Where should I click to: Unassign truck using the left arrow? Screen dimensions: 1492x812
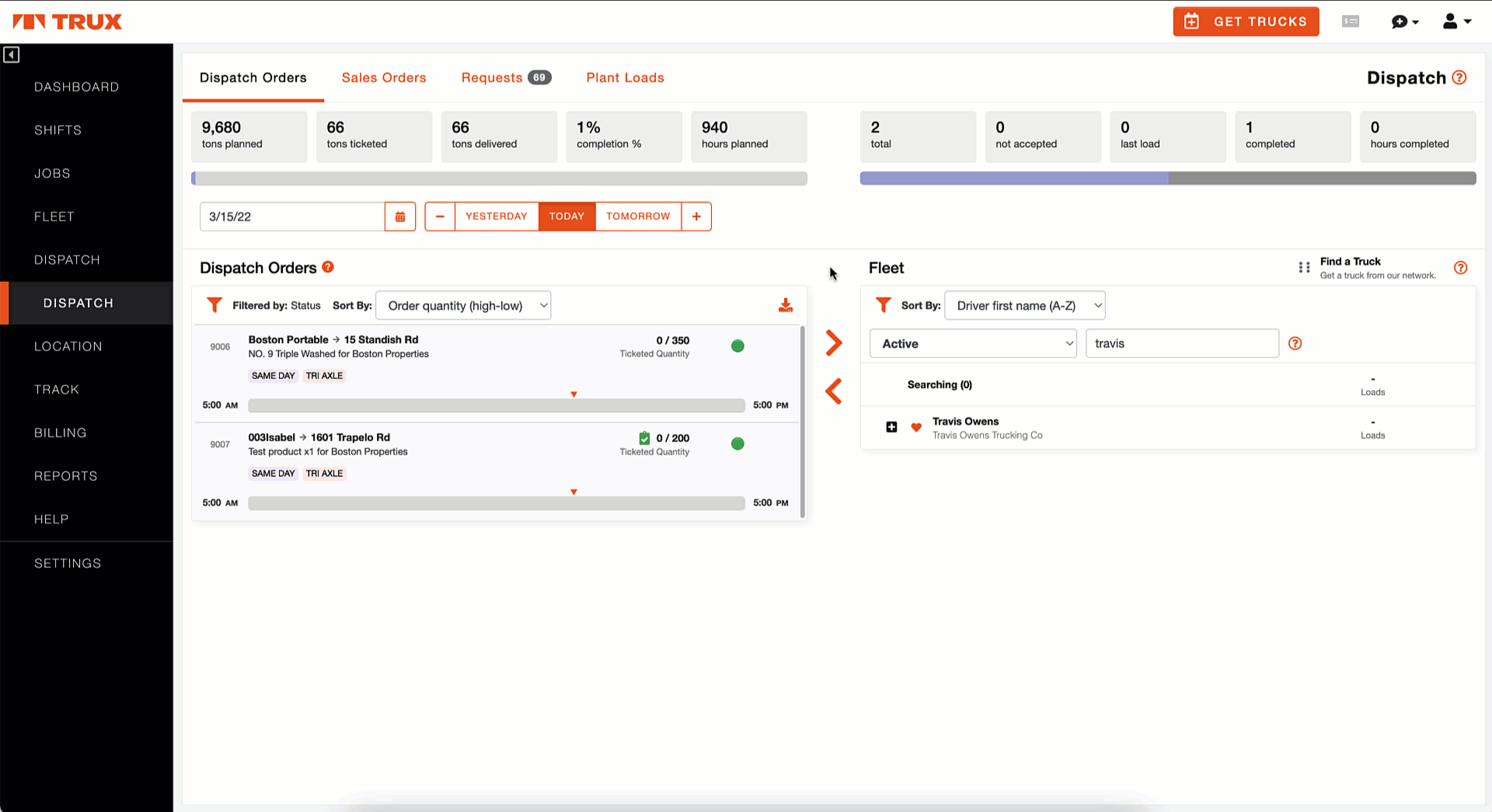[834, 391]
